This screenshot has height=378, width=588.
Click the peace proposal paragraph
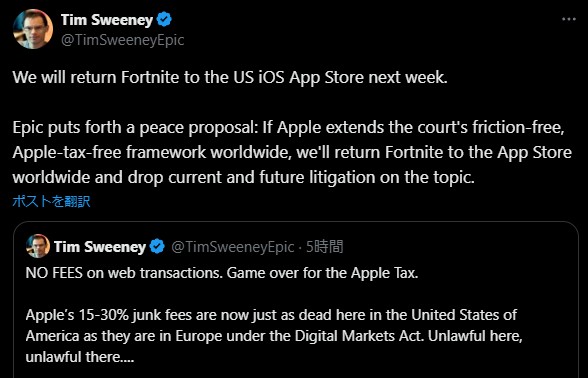tap(292, 152)
